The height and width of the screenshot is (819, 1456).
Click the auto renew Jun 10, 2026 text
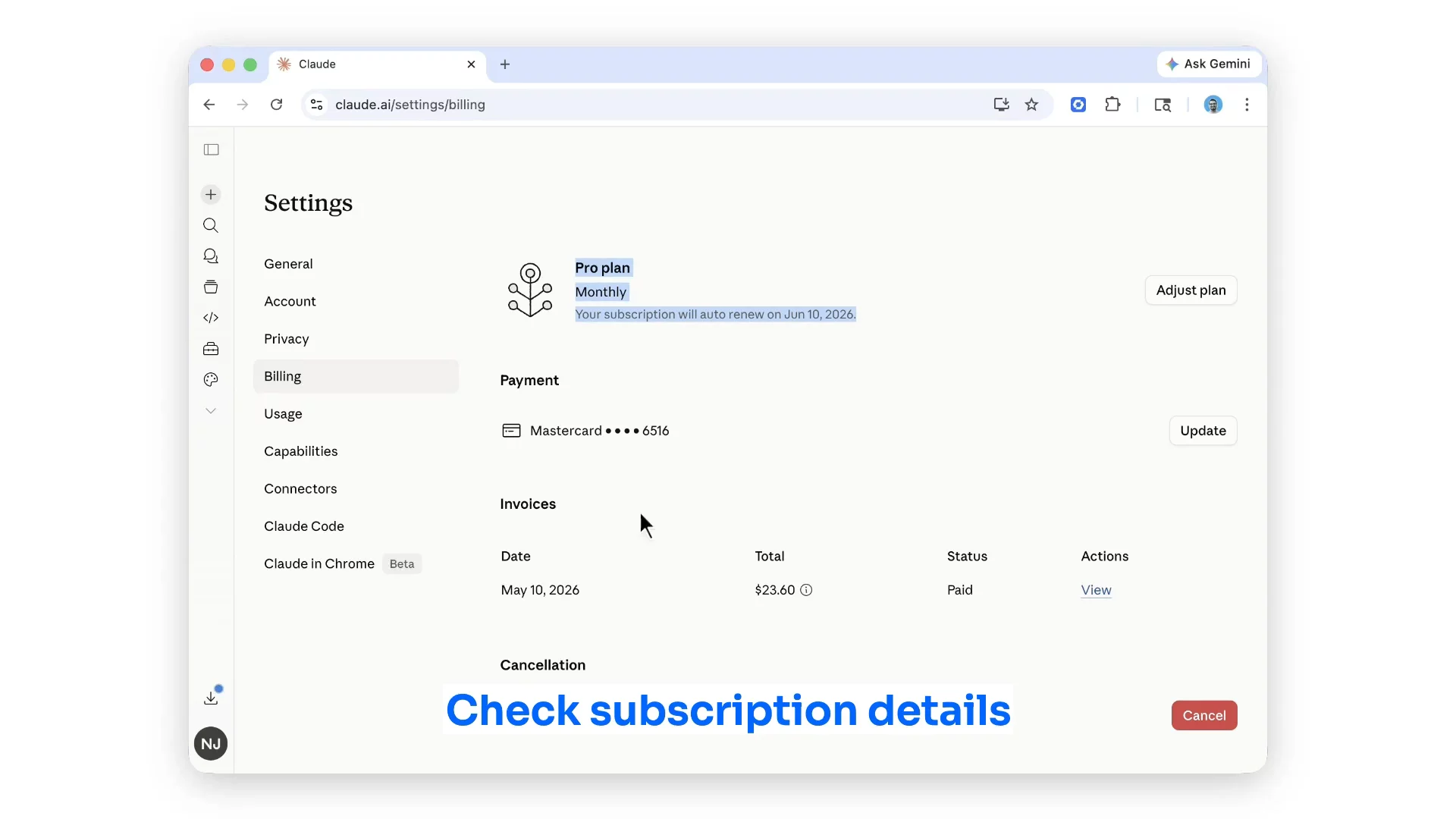tap(715, 314)
